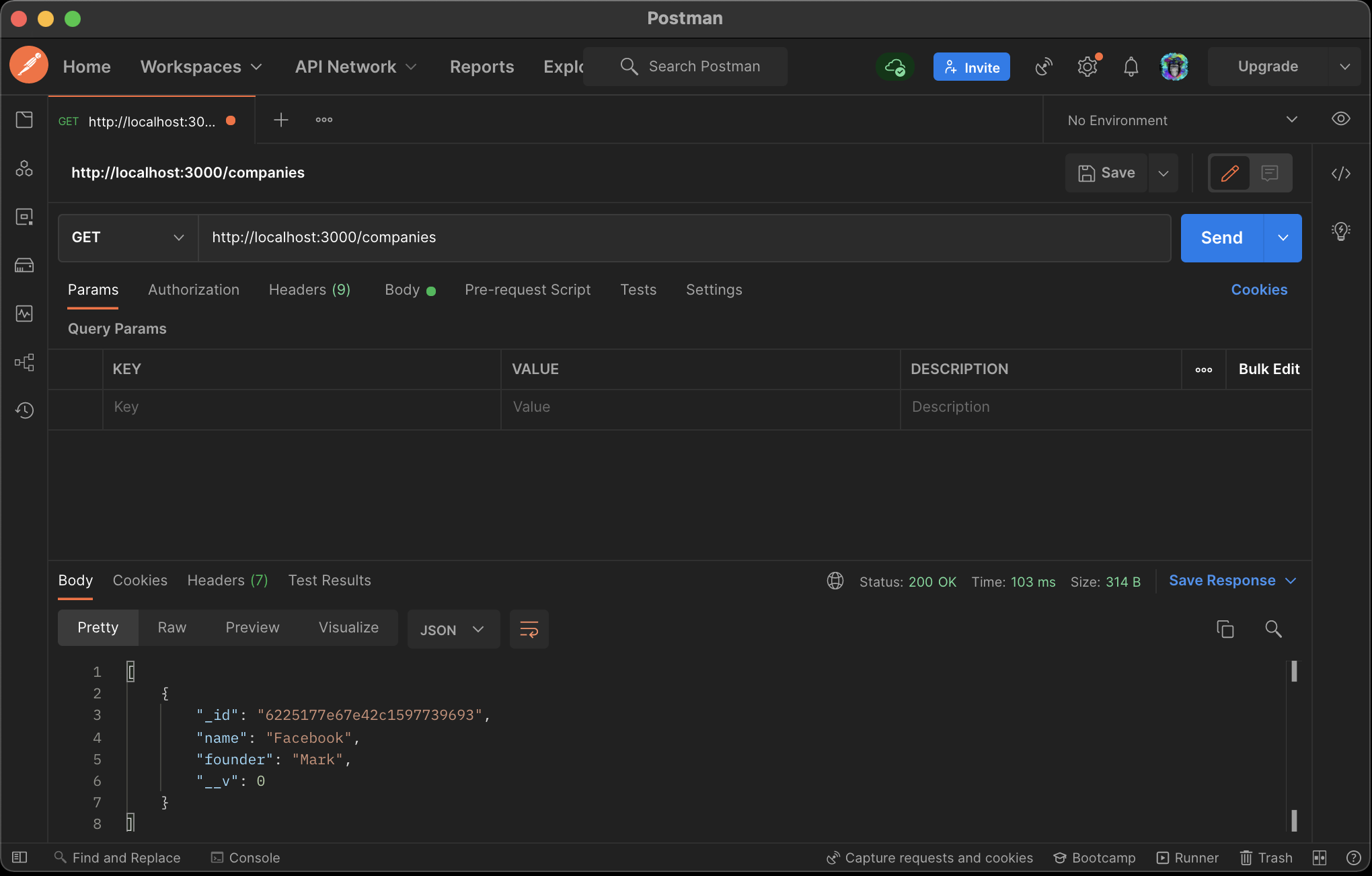
Task: Toggle the sidebar visibility
Action: pyautogui.click(x=19, y=857)
